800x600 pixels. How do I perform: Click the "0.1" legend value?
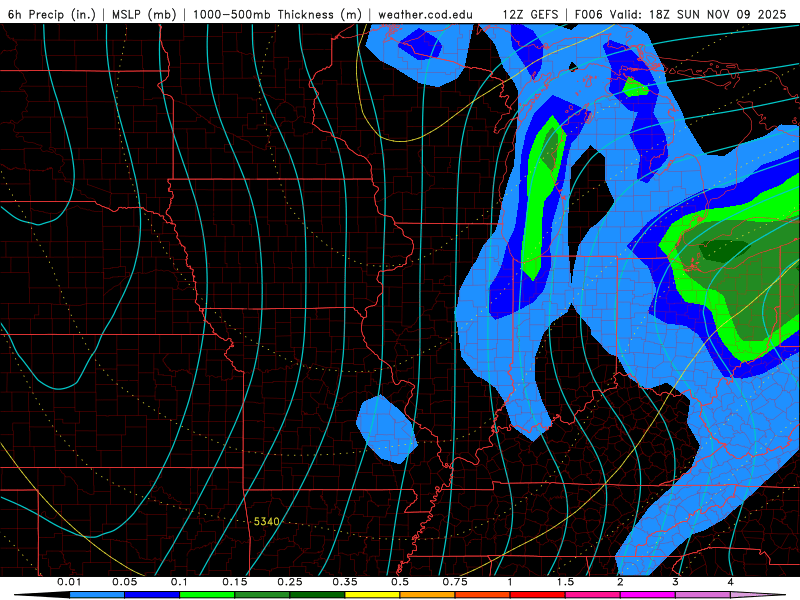click(x=179, y=582)
